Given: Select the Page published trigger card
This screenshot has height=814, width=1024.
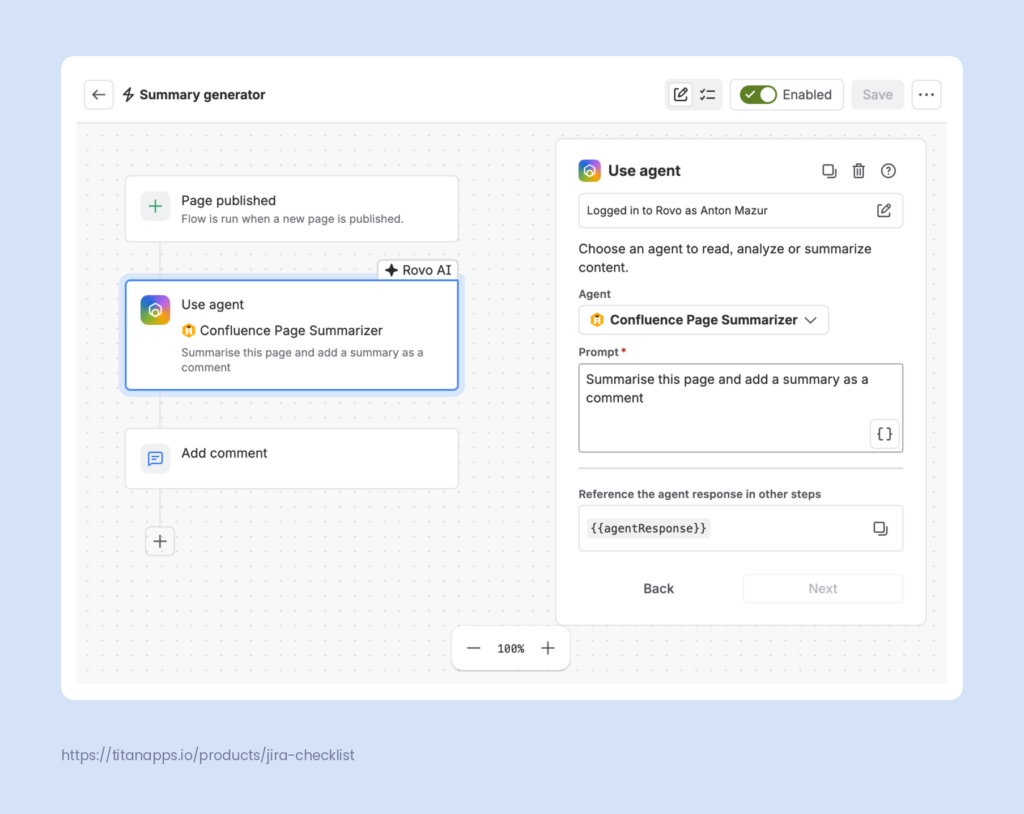Looking at the screenshot, I should pyautogui.click(x=292, y=209).
